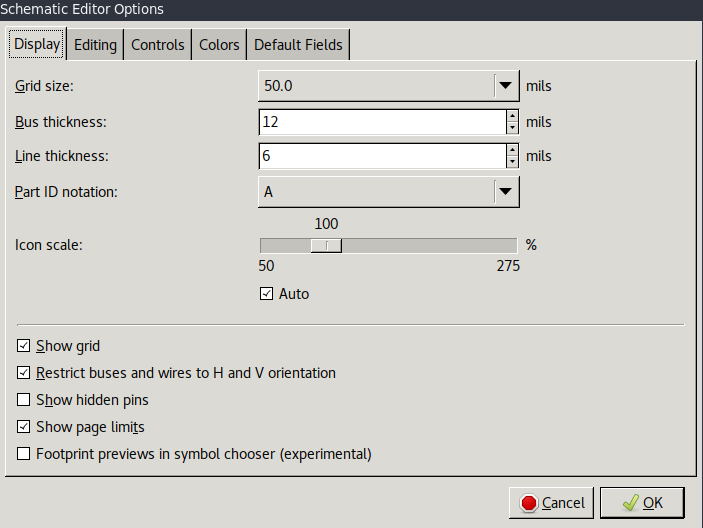Open the Colors tab
This screenshot has width=703, height=528.
tap(219, 45)
